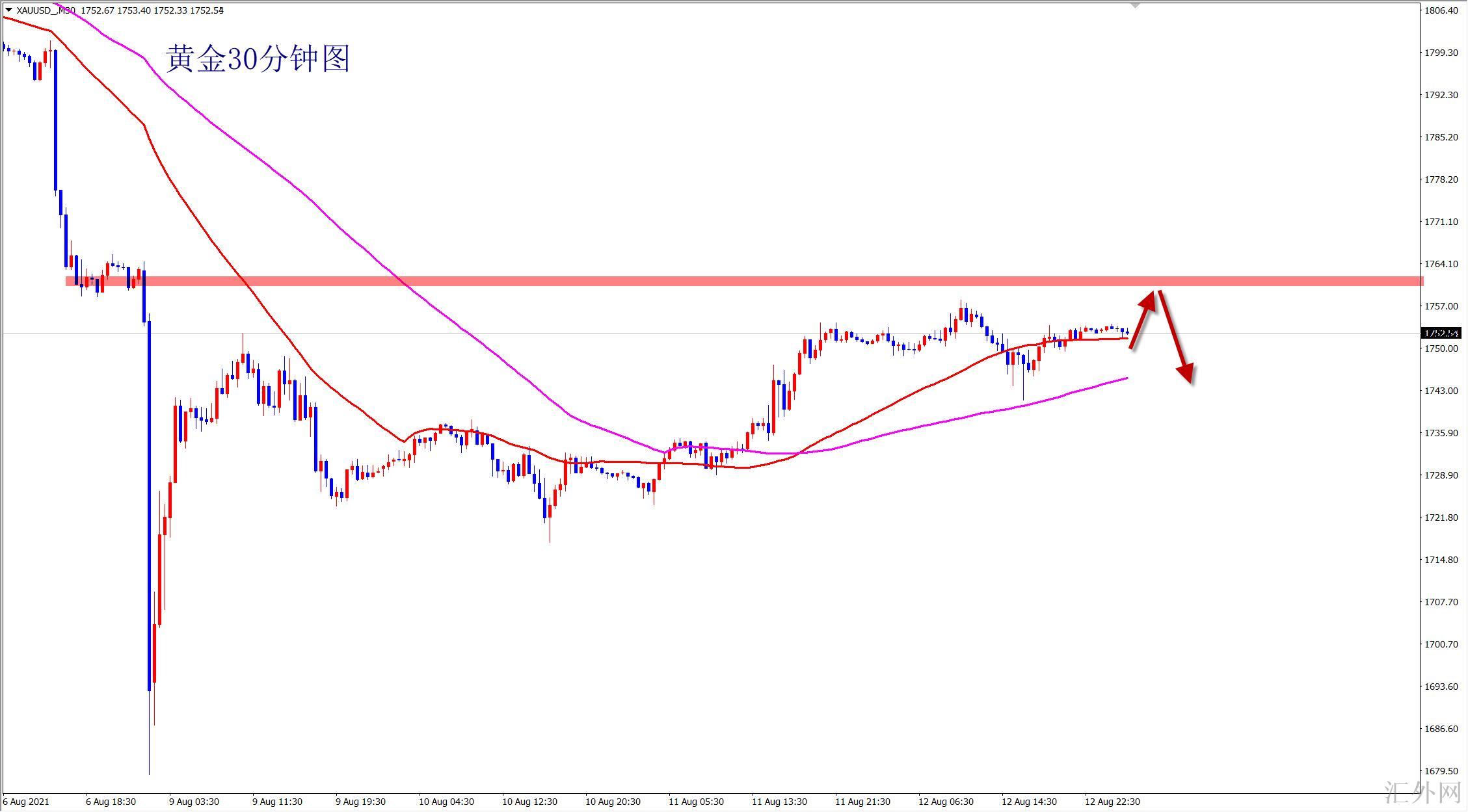Select the upward red arrow annotation
Screen dimensions: 1468x812
[x=1143, y=318]
